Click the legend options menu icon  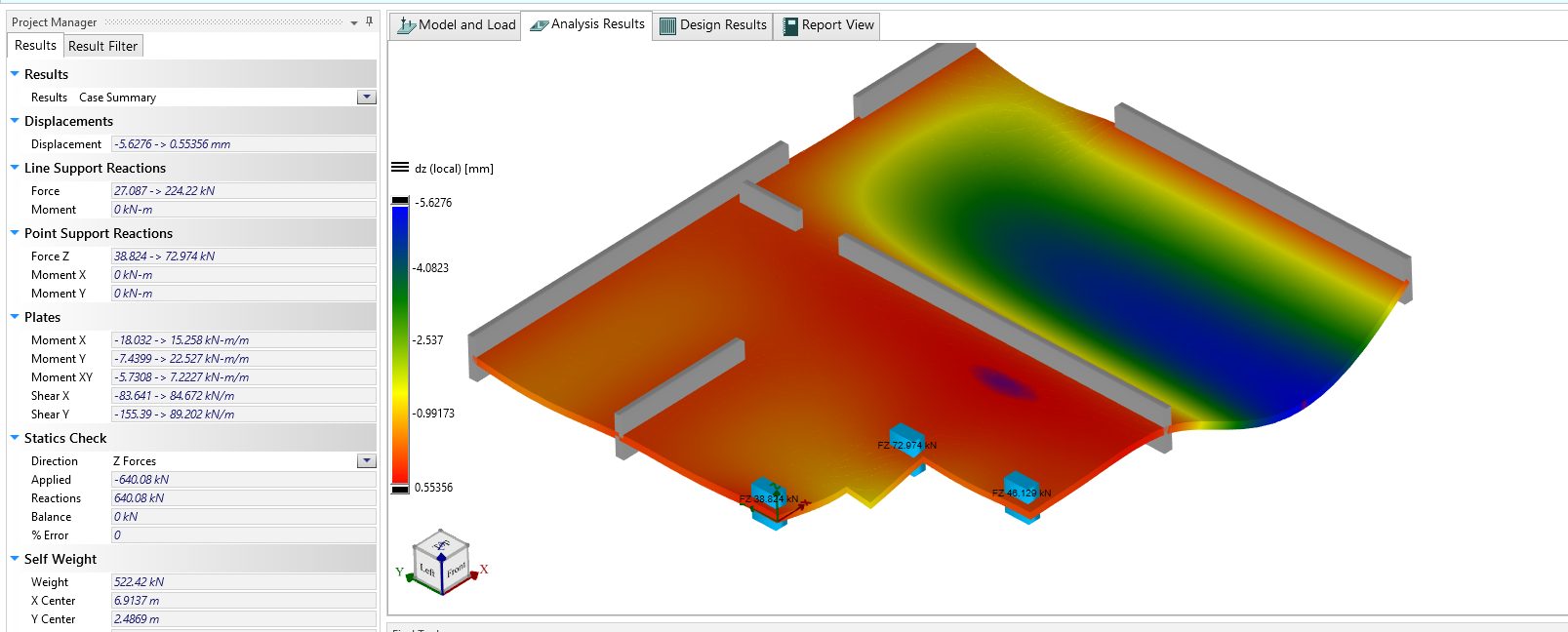point(400,168)
